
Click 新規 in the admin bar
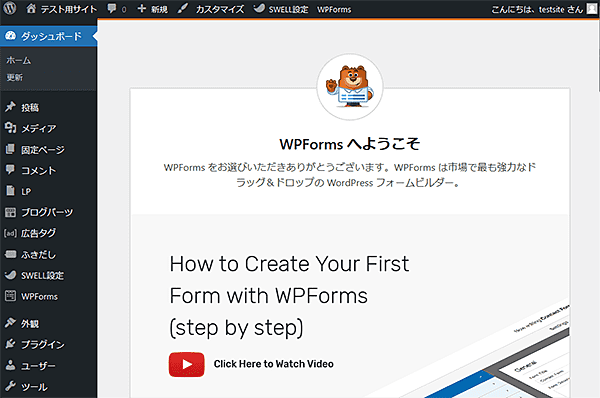(x=159, y=9)
